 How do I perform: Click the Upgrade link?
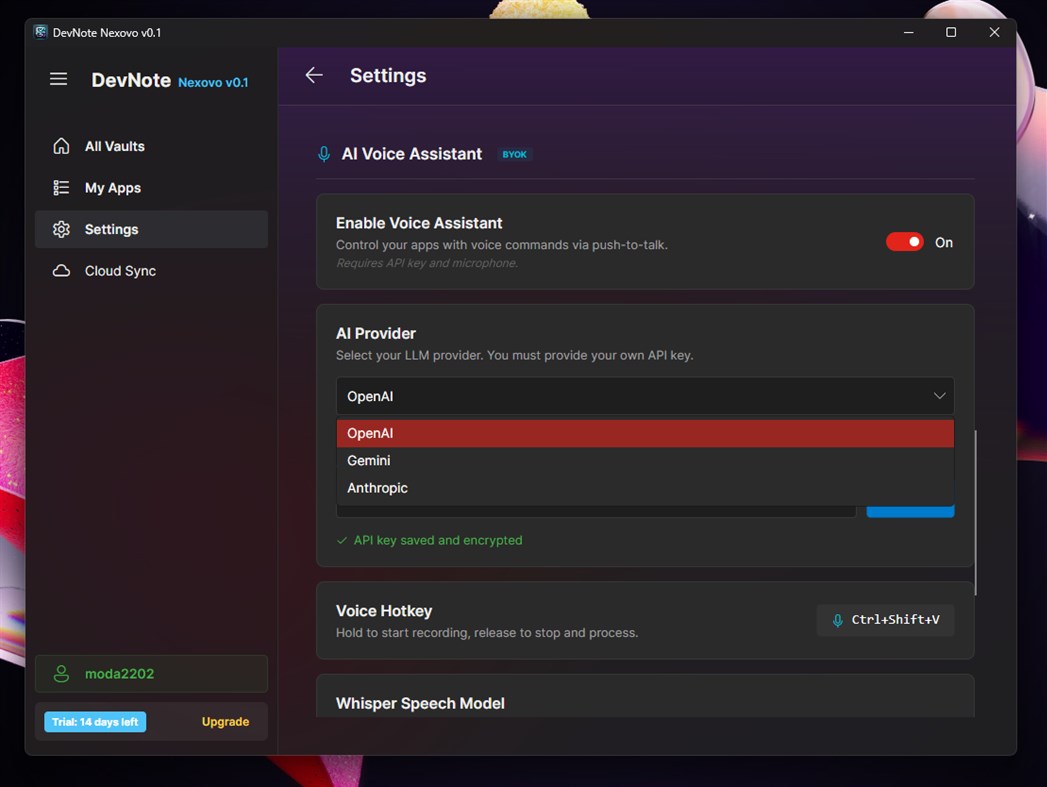225,722
